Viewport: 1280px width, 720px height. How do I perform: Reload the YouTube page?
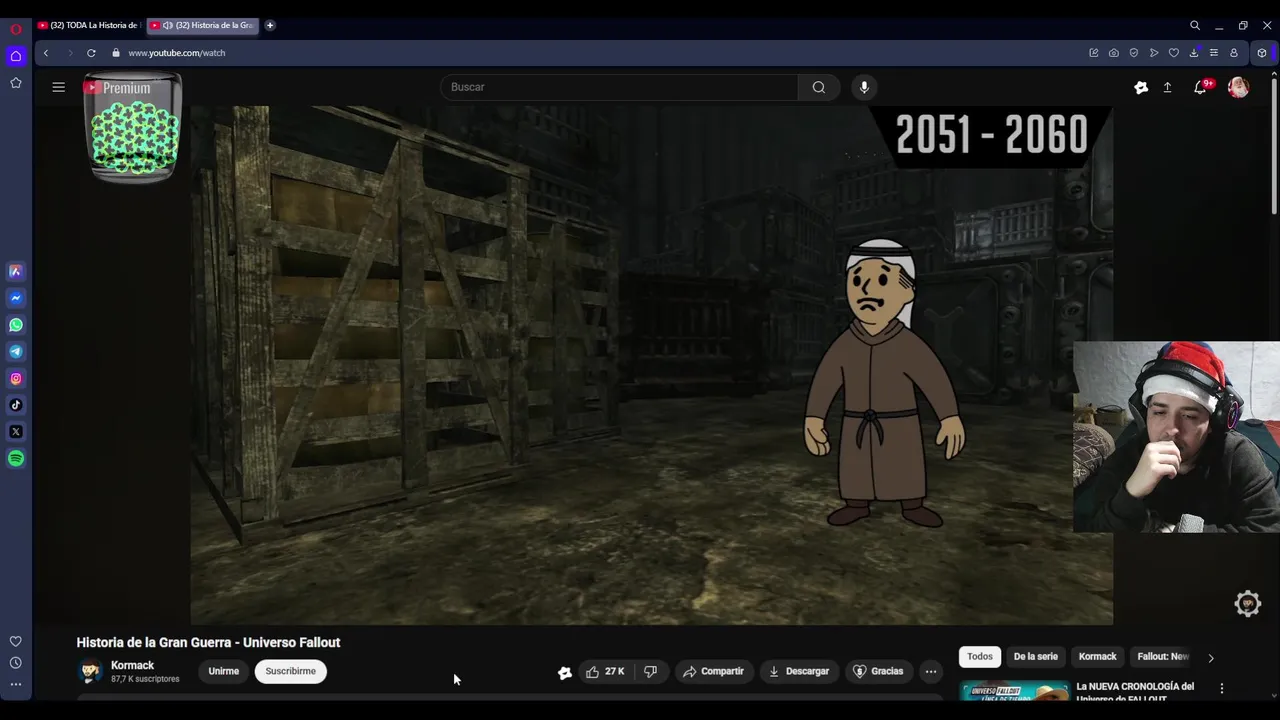tap(91, 53)
